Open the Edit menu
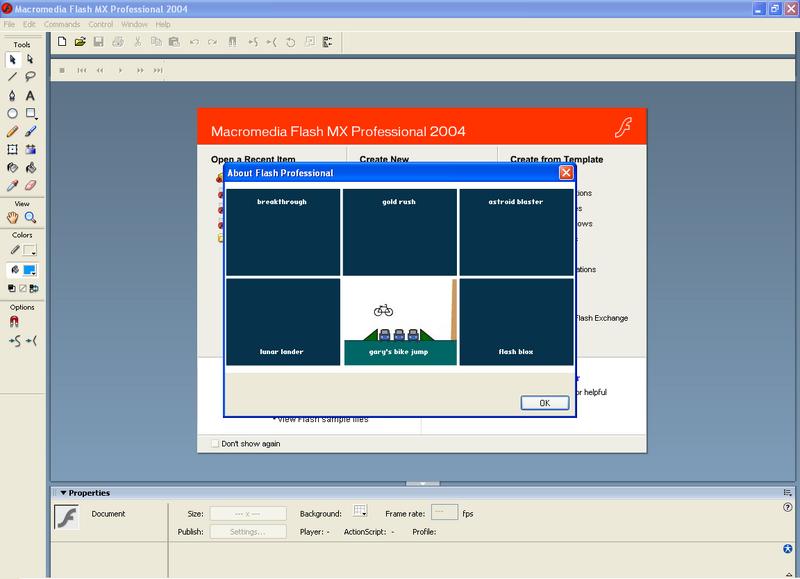This screenshot has width=800, height=579. (x=29, y=24)
